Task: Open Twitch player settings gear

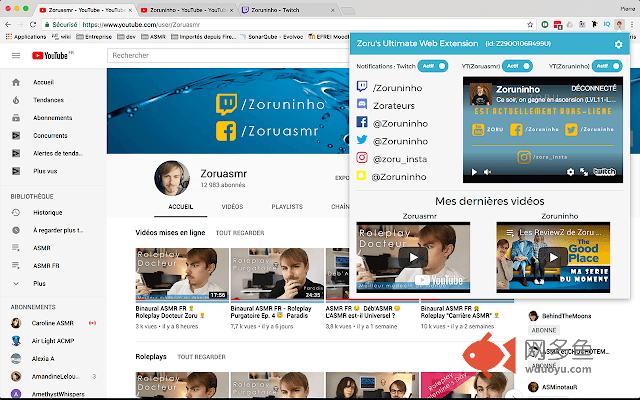Action: point(570,172)
